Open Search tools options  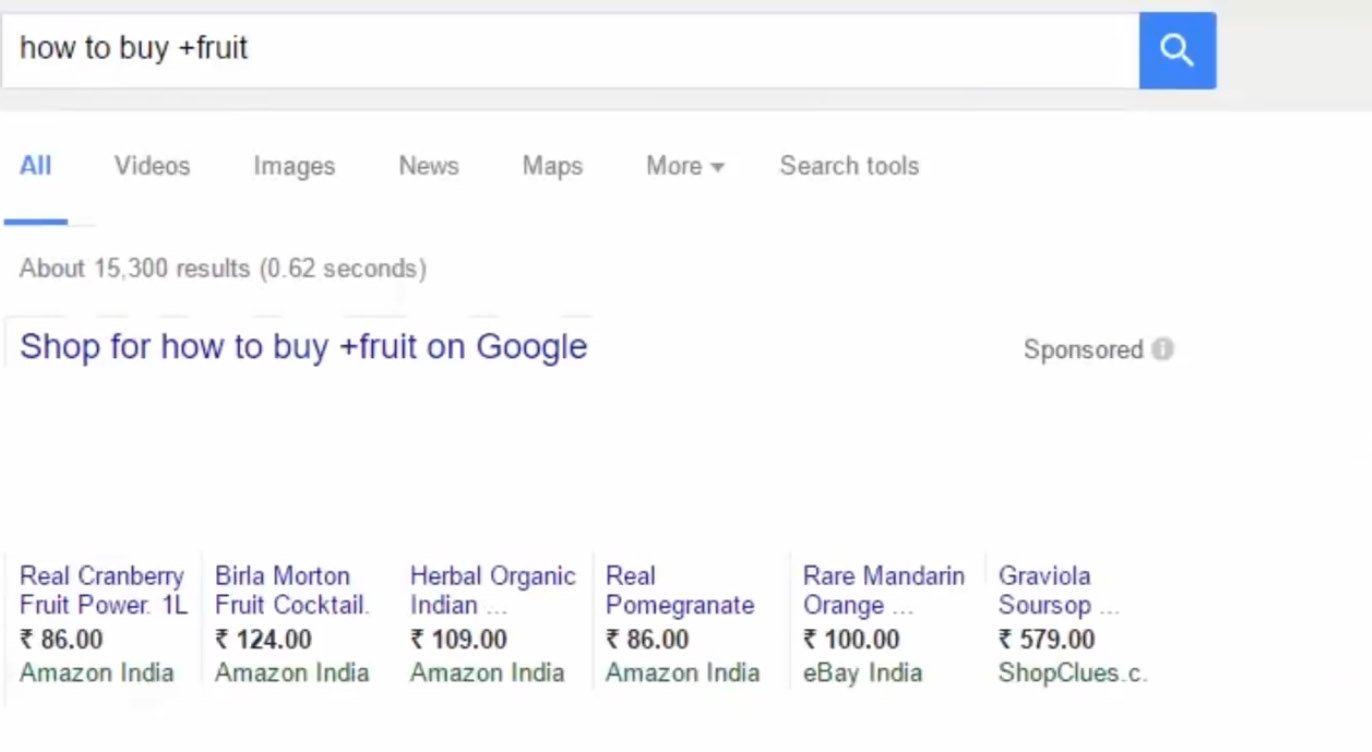coord(849,166)
